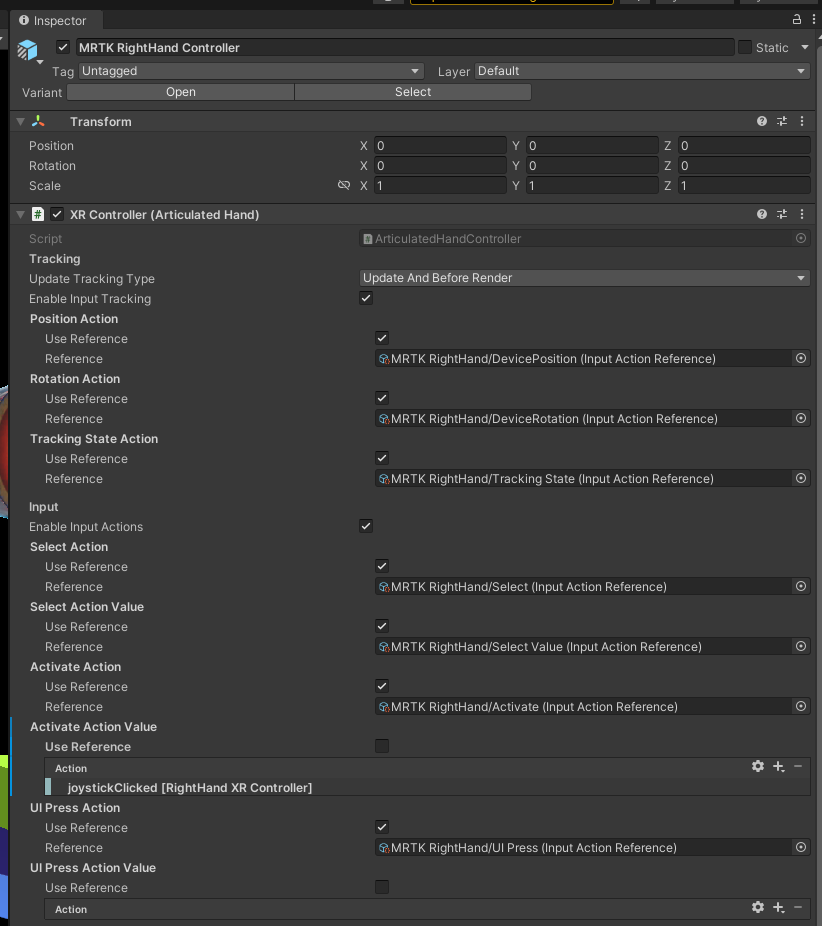This screenshot has width=822, height=926.
Task: Toggle Rotation Action Use Reference
Action: 382,398
